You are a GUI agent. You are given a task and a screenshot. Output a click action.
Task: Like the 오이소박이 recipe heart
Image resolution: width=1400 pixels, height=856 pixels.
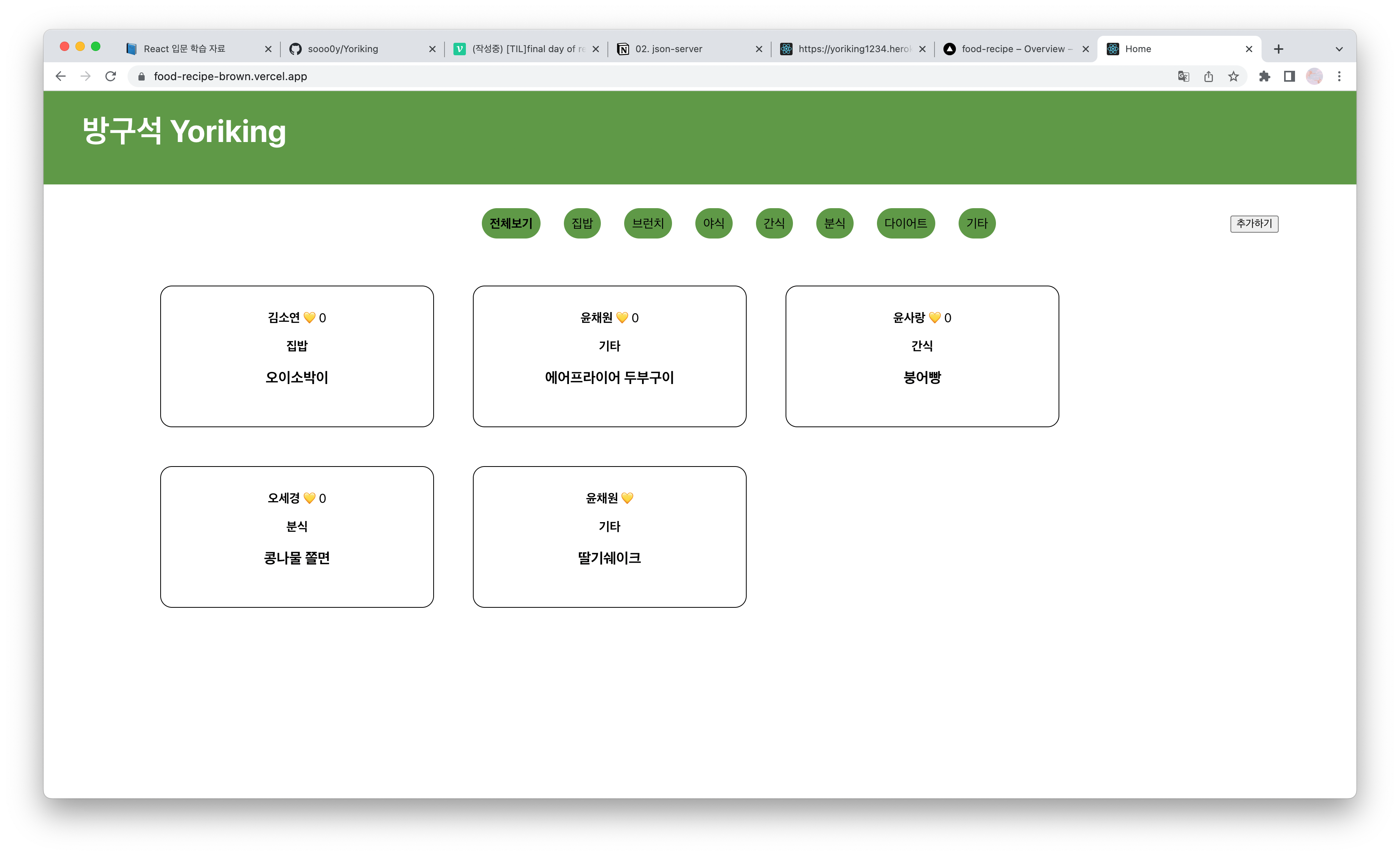coord(310,318)
